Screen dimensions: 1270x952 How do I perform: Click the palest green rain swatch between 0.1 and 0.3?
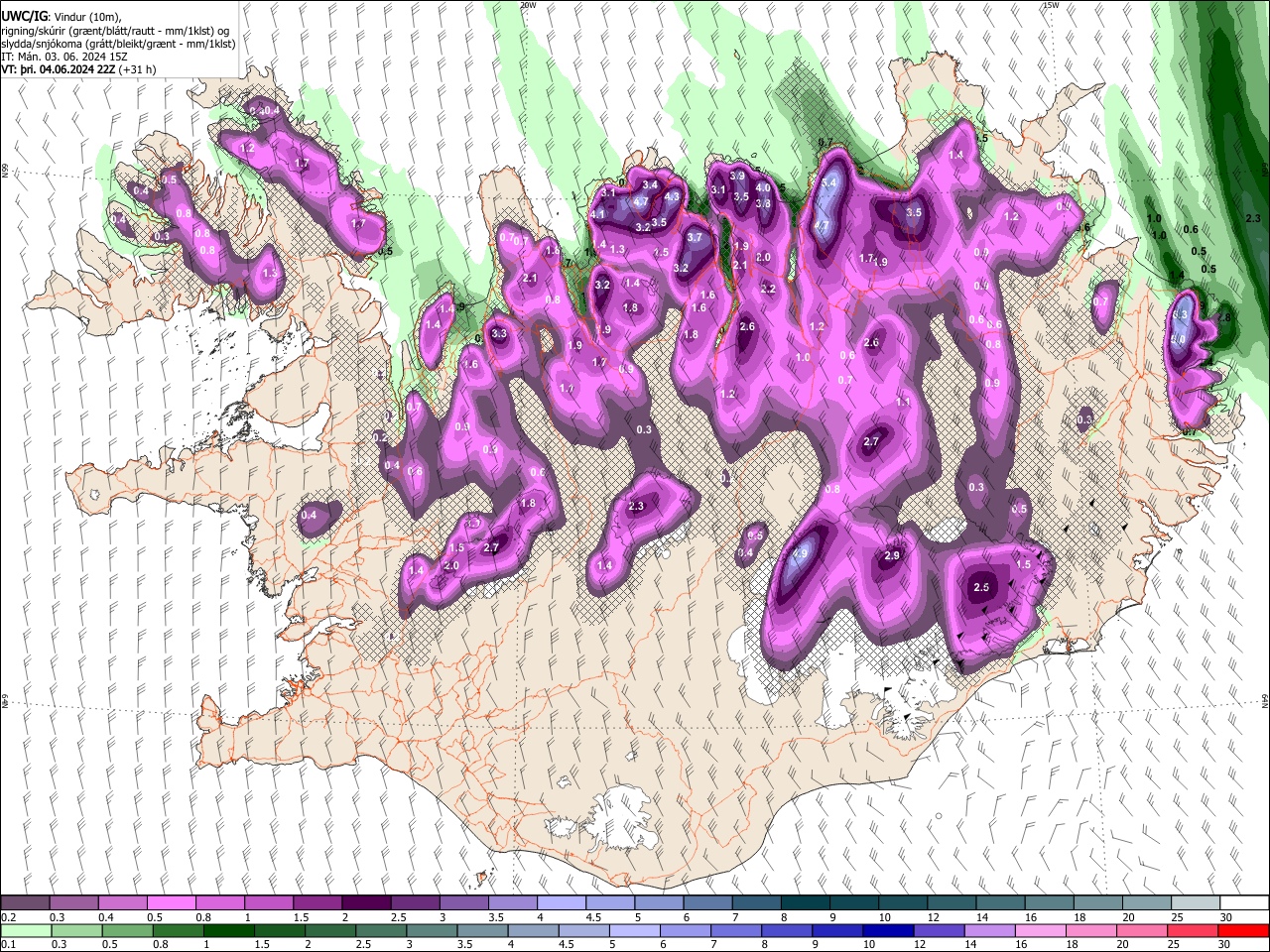(x=26, y=930)
